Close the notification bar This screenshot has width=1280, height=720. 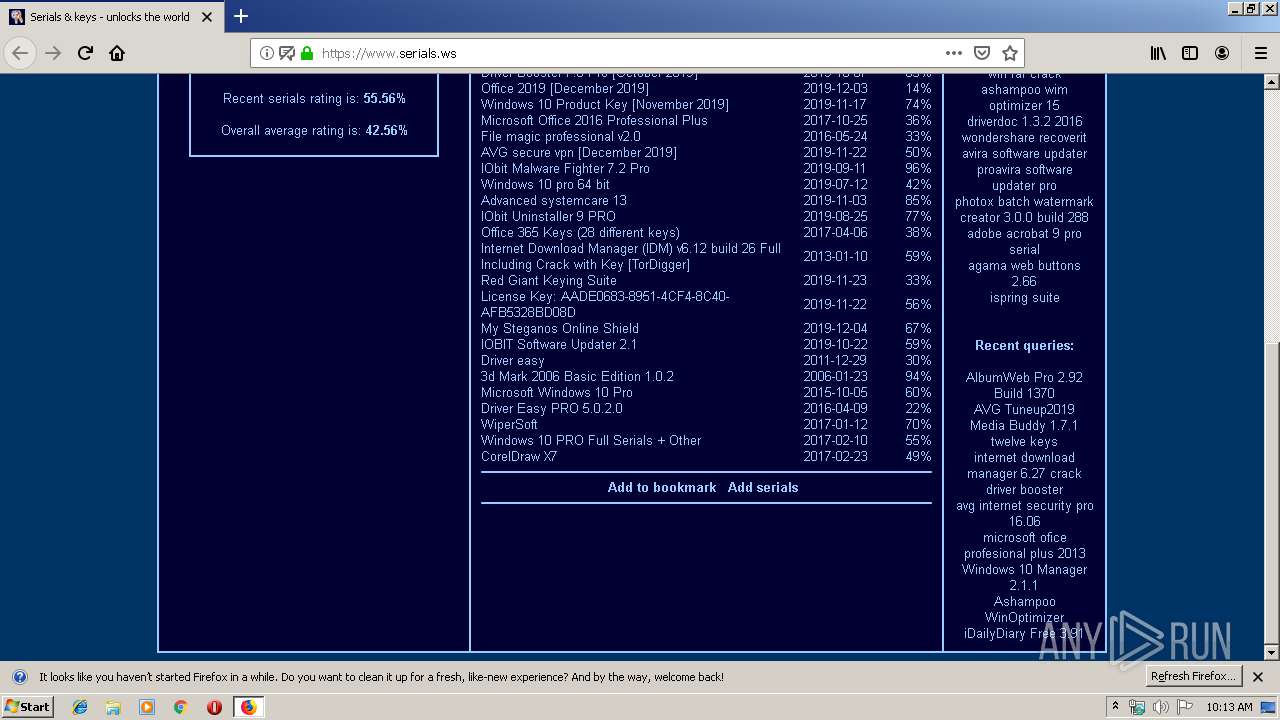pos(1259,677)
